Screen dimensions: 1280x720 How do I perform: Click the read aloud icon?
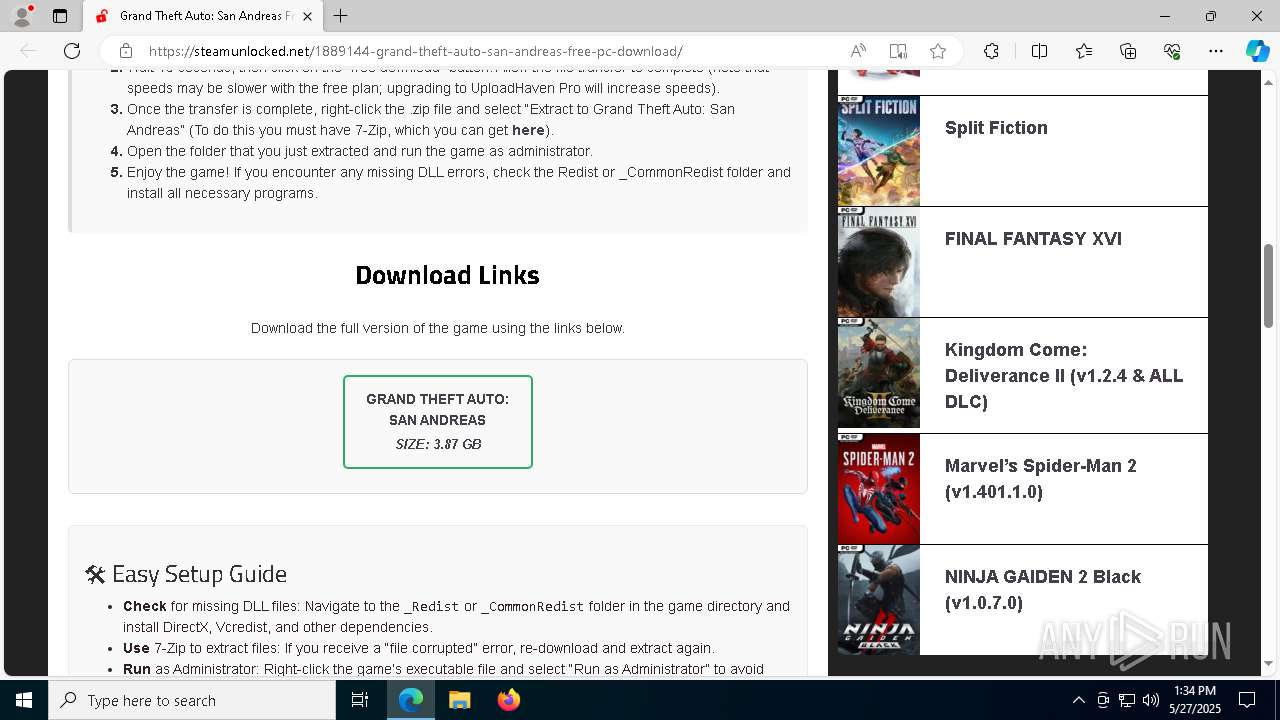(x=858, y=51)
